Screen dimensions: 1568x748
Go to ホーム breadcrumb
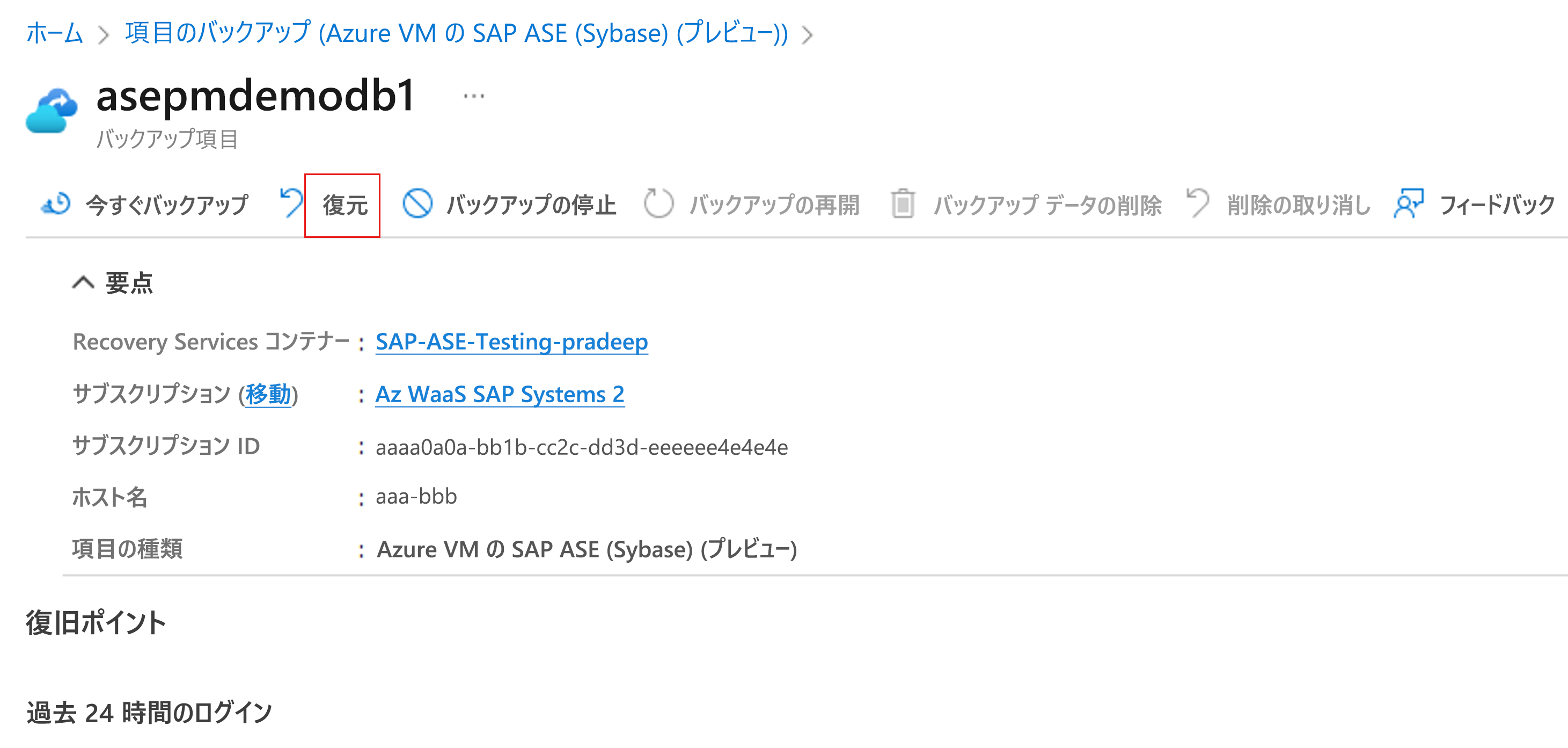pos(54,33)
